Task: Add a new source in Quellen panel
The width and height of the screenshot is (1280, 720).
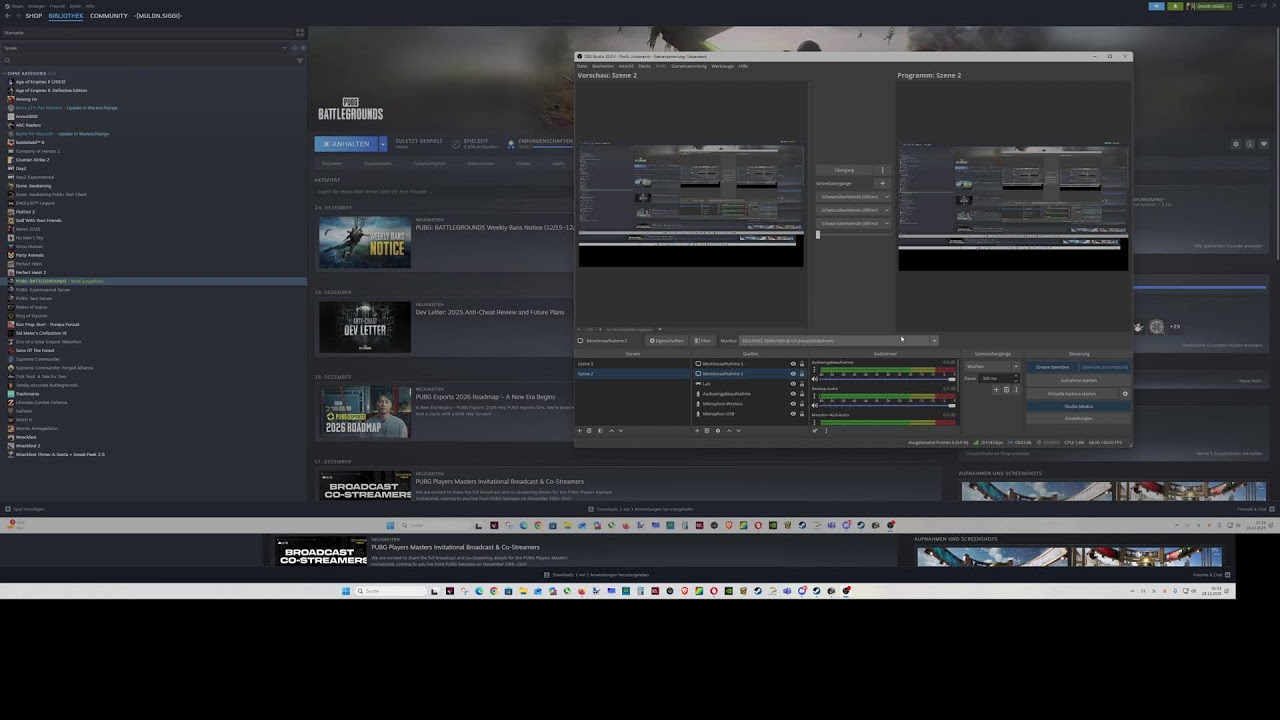Action: 697,431
